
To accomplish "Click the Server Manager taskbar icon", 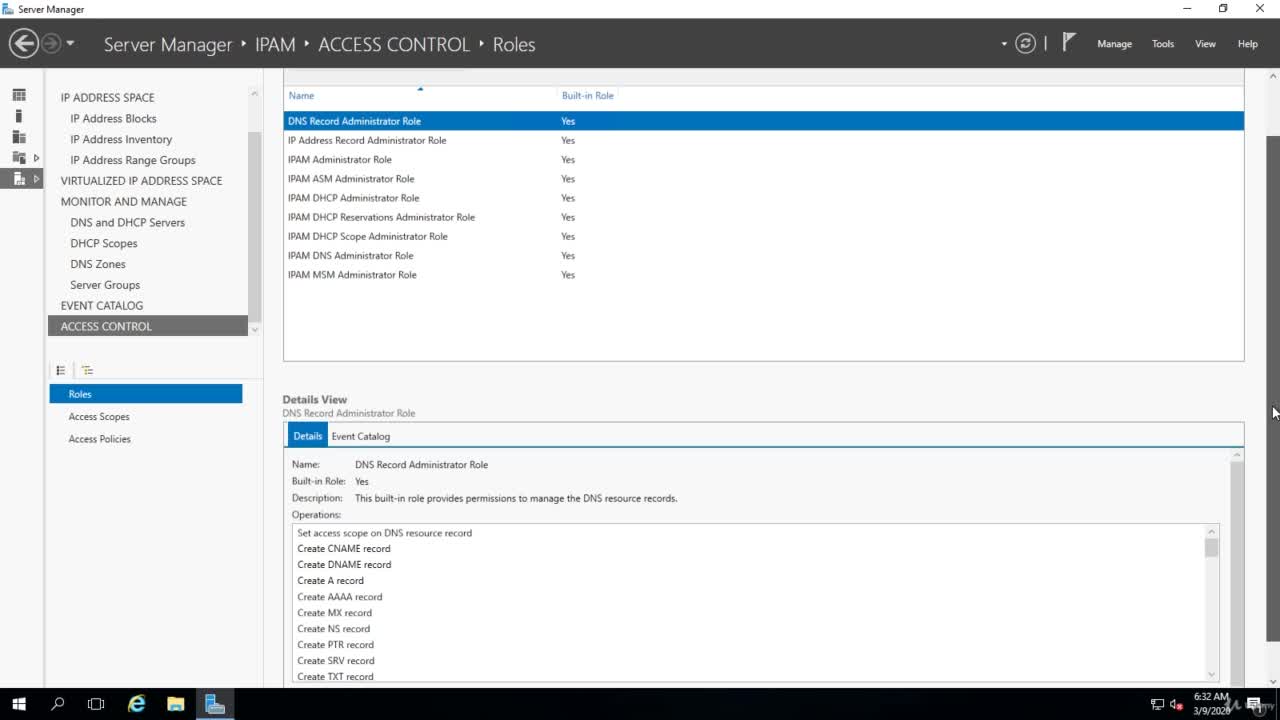I will pyautogui.click(x=215, y=704).
